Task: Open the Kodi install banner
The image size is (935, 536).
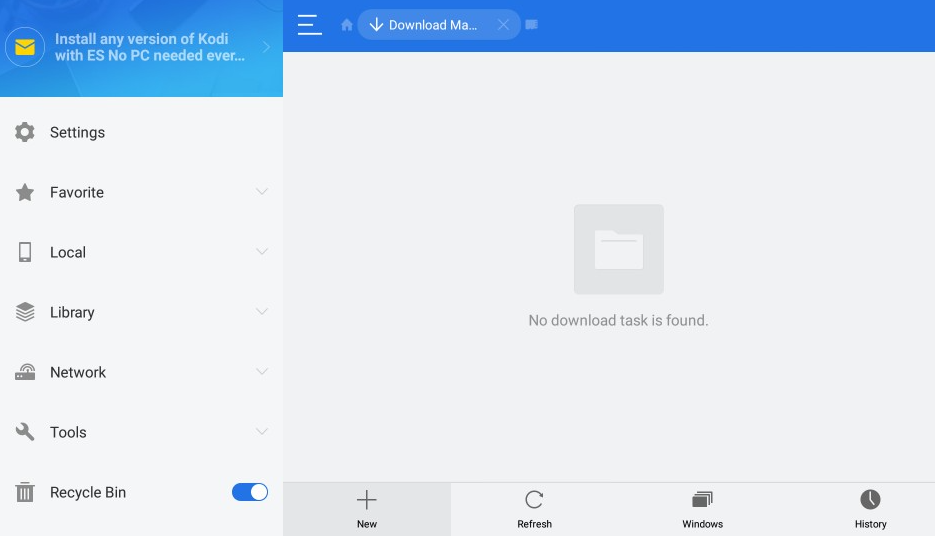Action: (150, 47)
